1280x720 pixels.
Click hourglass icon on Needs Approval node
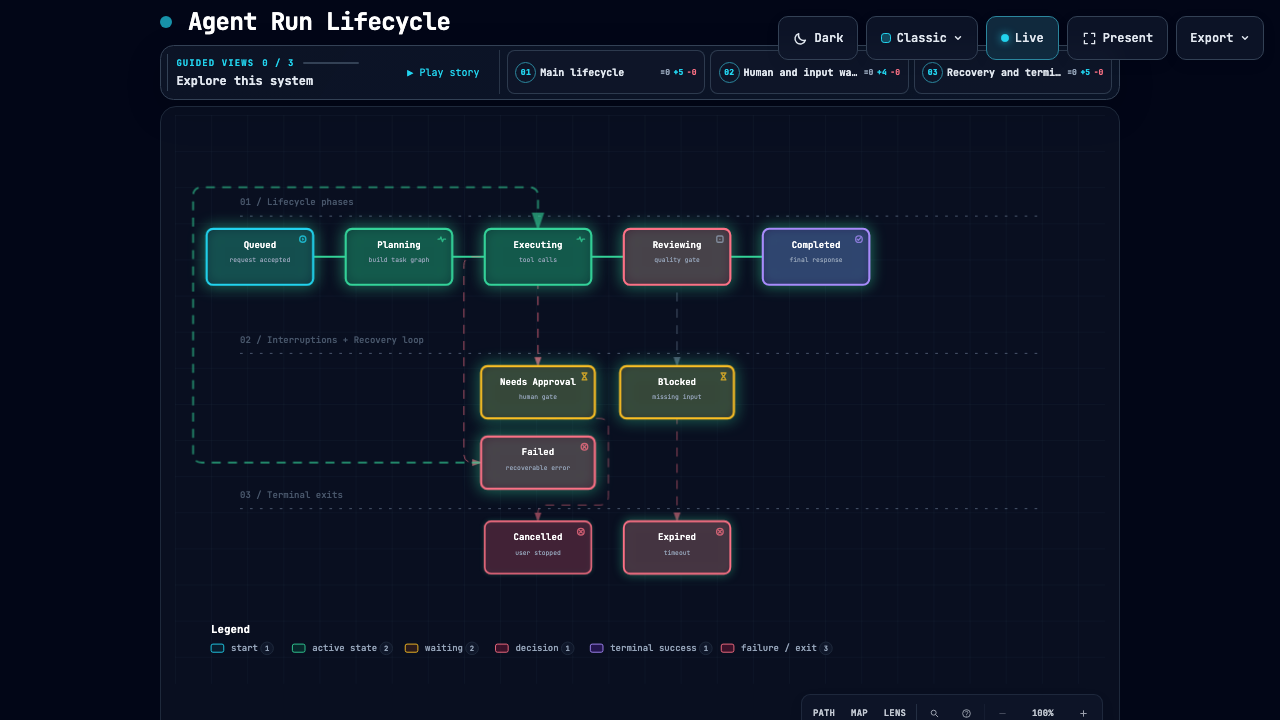click(x=584, y=376)
